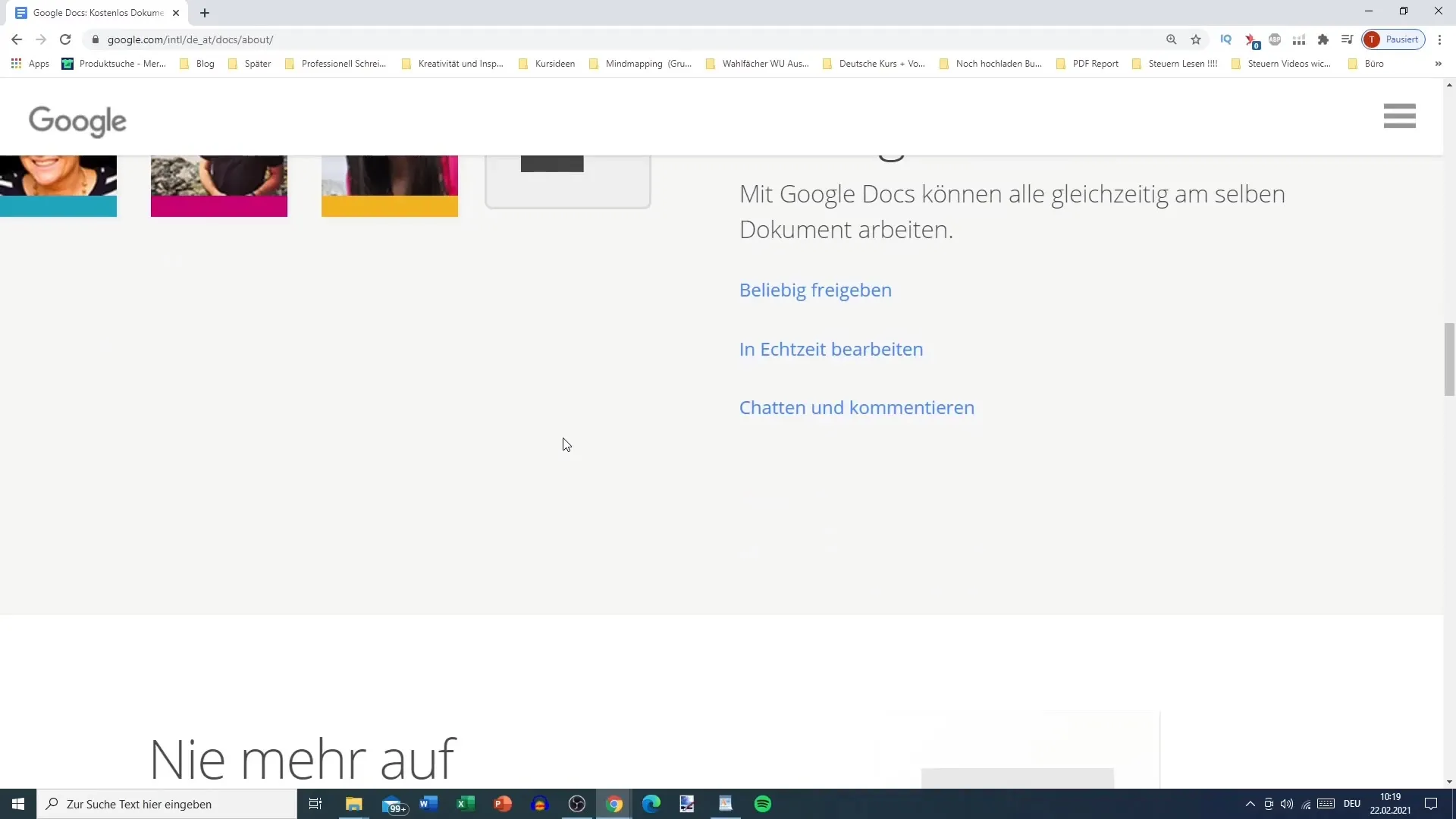1456x819 pixels.
Task: Click the taskbar search box Zur Suche Text hier eingeben
Action: click(167, 804)
